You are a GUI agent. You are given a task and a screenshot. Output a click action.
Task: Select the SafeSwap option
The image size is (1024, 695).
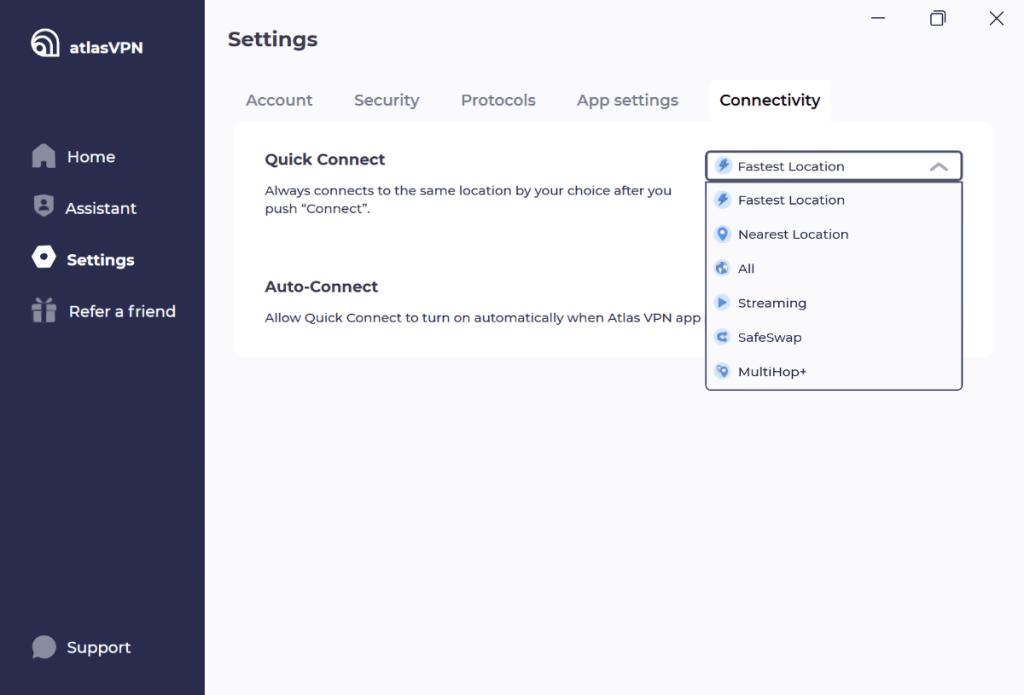coord(834,337)
